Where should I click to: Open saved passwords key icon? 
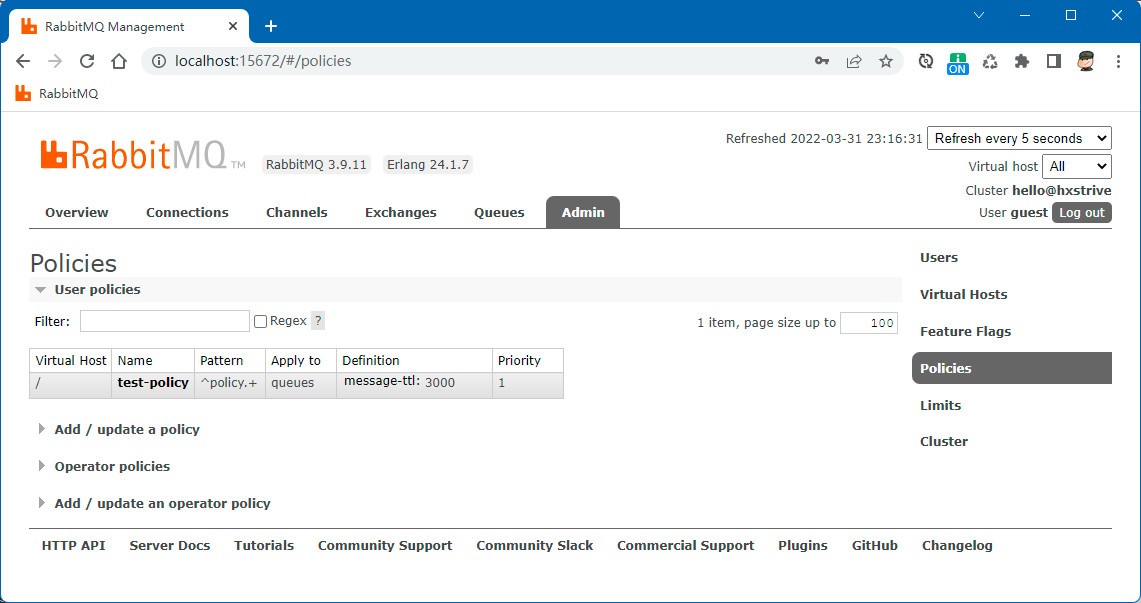[822, 61]
